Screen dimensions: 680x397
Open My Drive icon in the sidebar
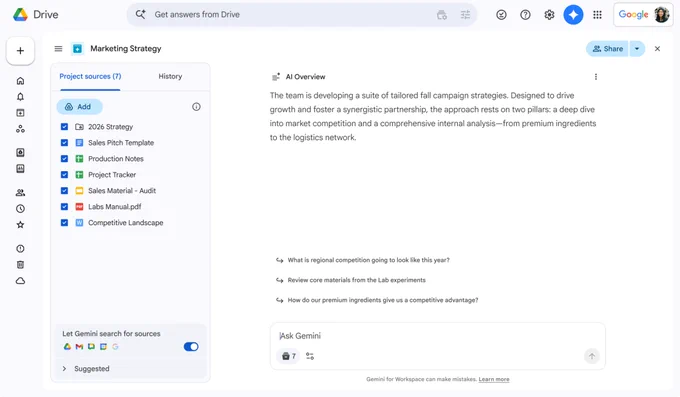20,152
